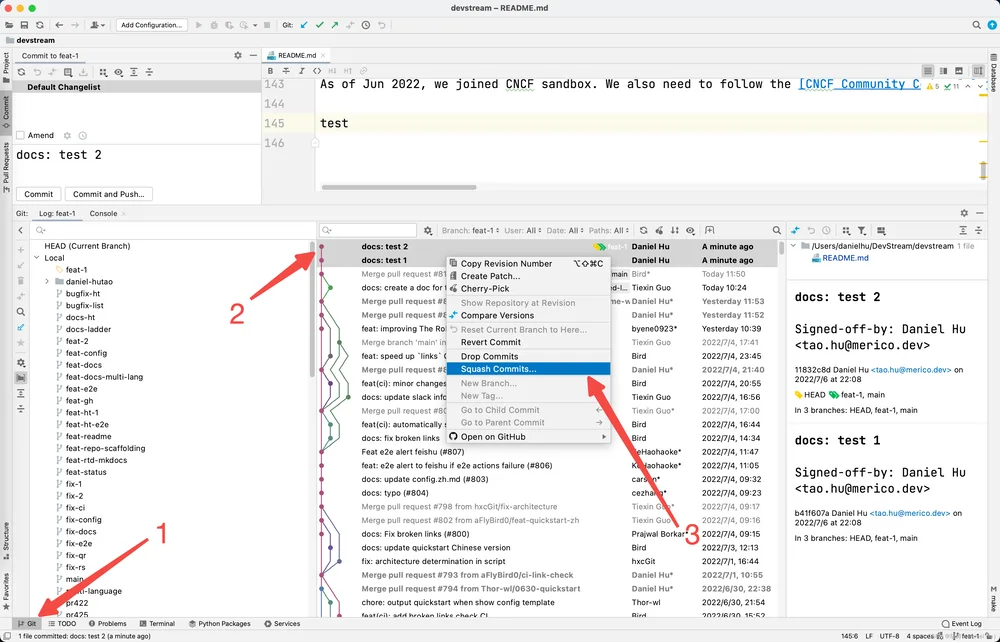This screenshot has height=642, width=1000.
Task: Toggle editor-only view mode icon
Action: click(x=928, y=71)
